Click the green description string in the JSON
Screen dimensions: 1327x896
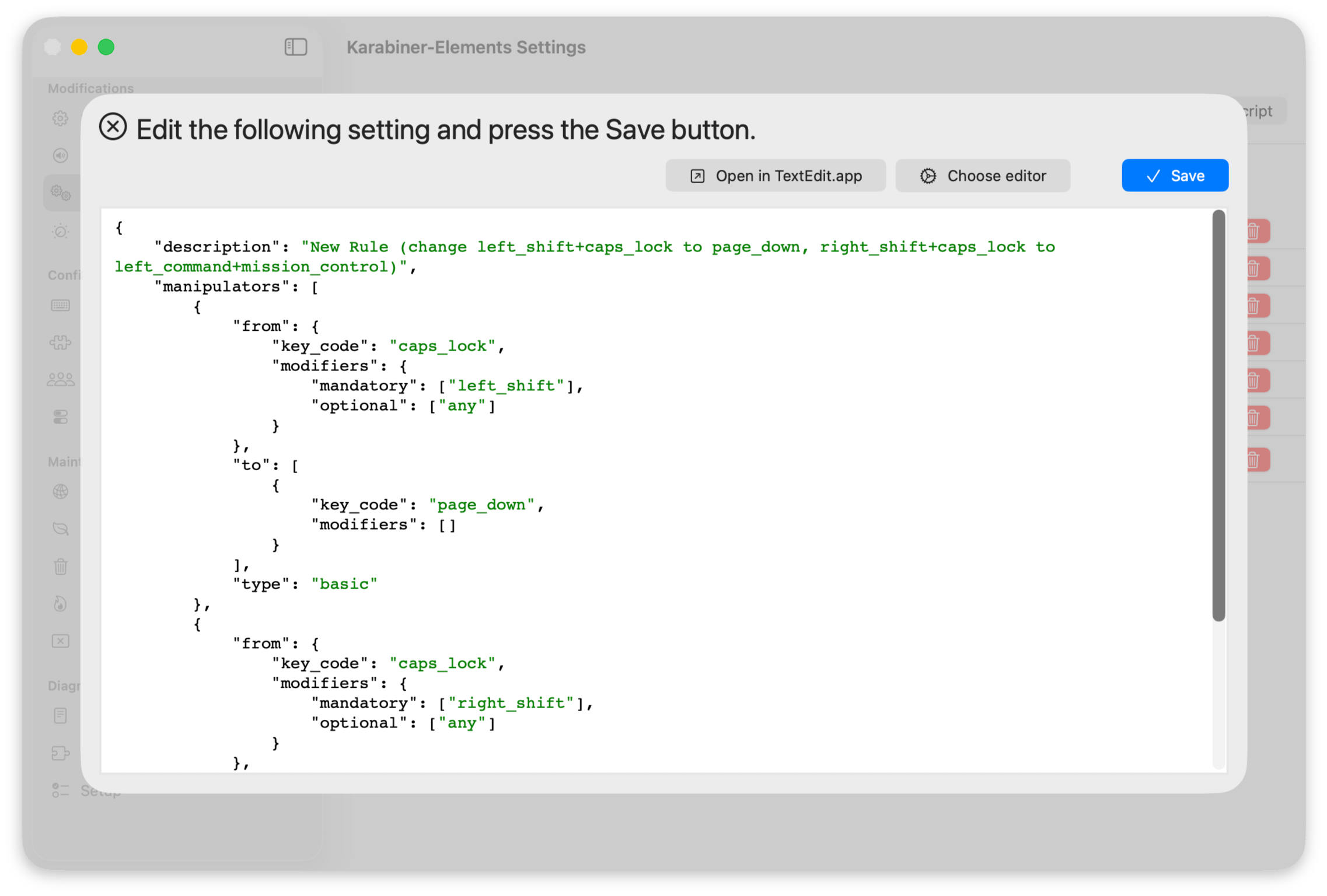click(585, 257)
